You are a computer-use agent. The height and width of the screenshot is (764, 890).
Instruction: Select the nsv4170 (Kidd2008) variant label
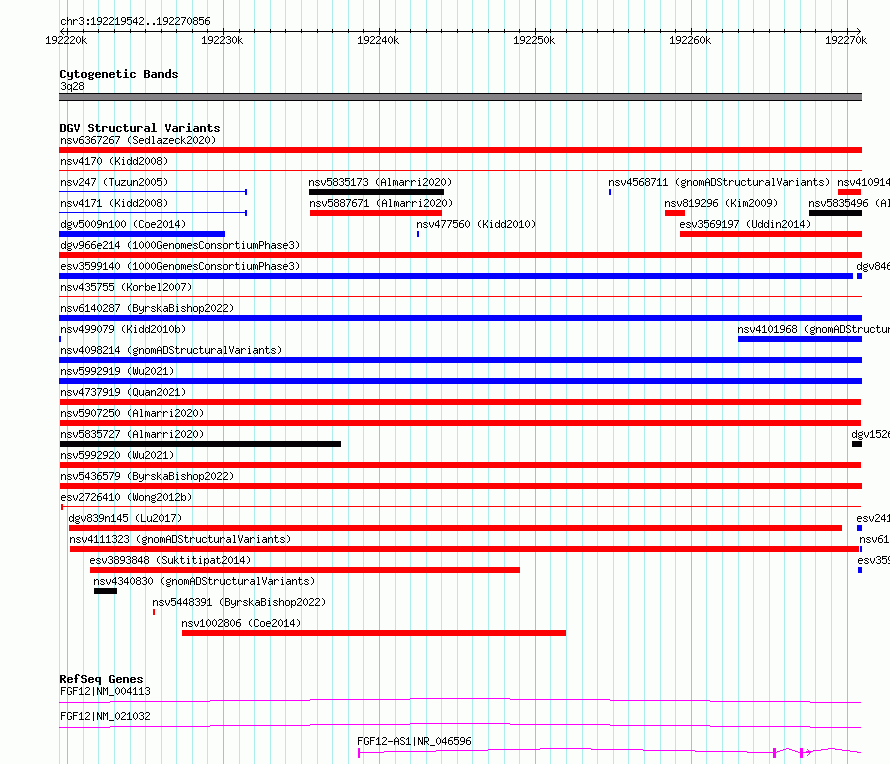[114, 161]
